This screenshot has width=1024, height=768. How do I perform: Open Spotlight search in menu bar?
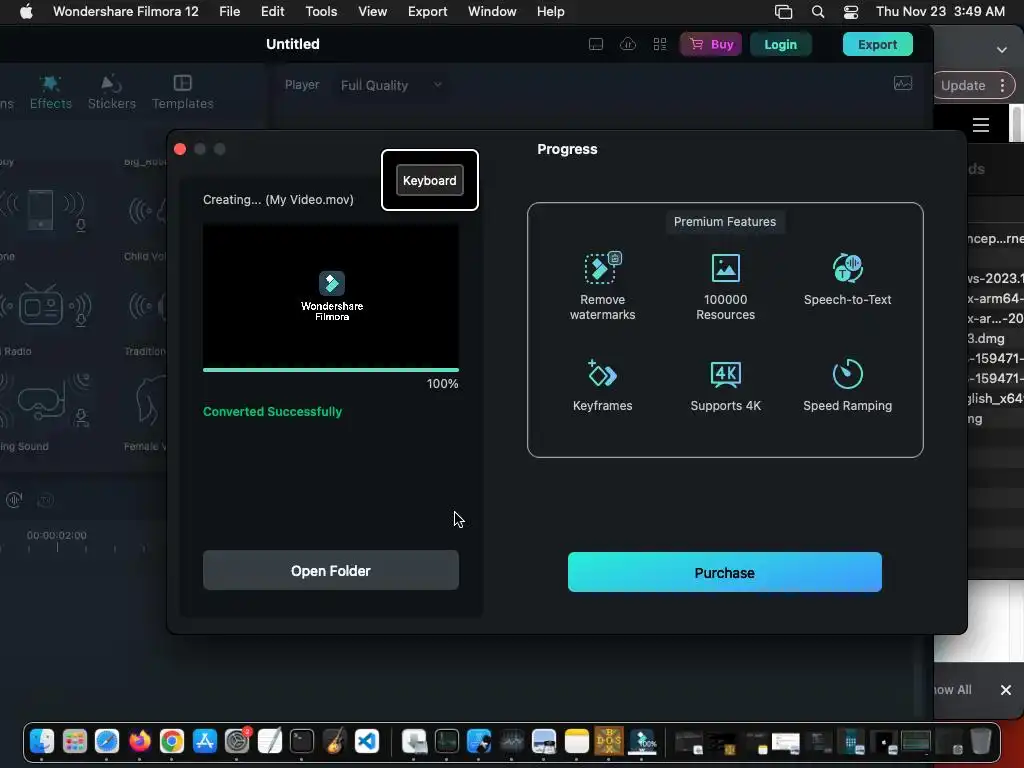[x=818, y=11]
